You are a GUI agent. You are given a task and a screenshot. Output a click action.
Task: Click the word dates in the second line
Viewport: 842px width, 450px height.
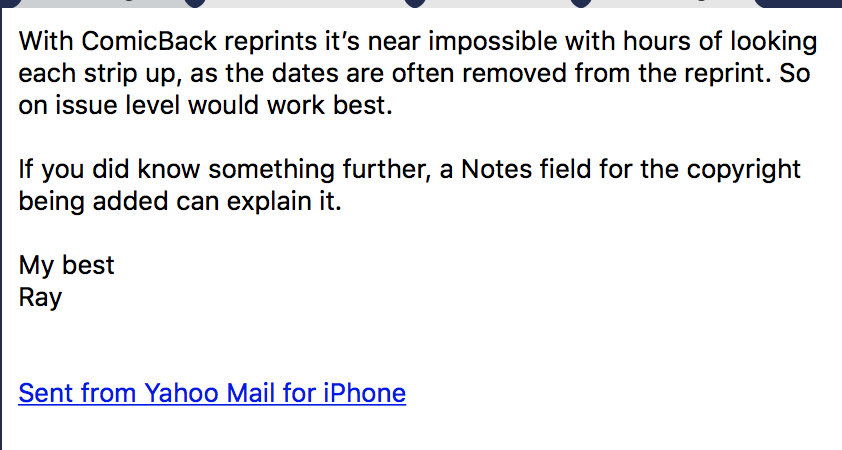coord(305,73)
